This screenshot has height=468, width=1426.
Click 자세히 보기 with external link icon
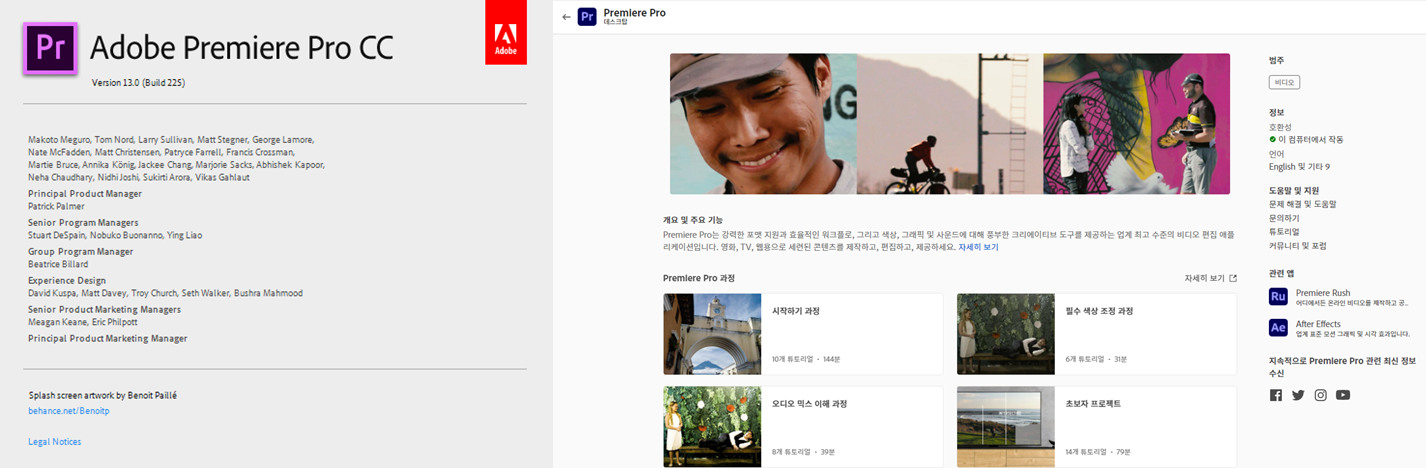tap(1210, 279)
